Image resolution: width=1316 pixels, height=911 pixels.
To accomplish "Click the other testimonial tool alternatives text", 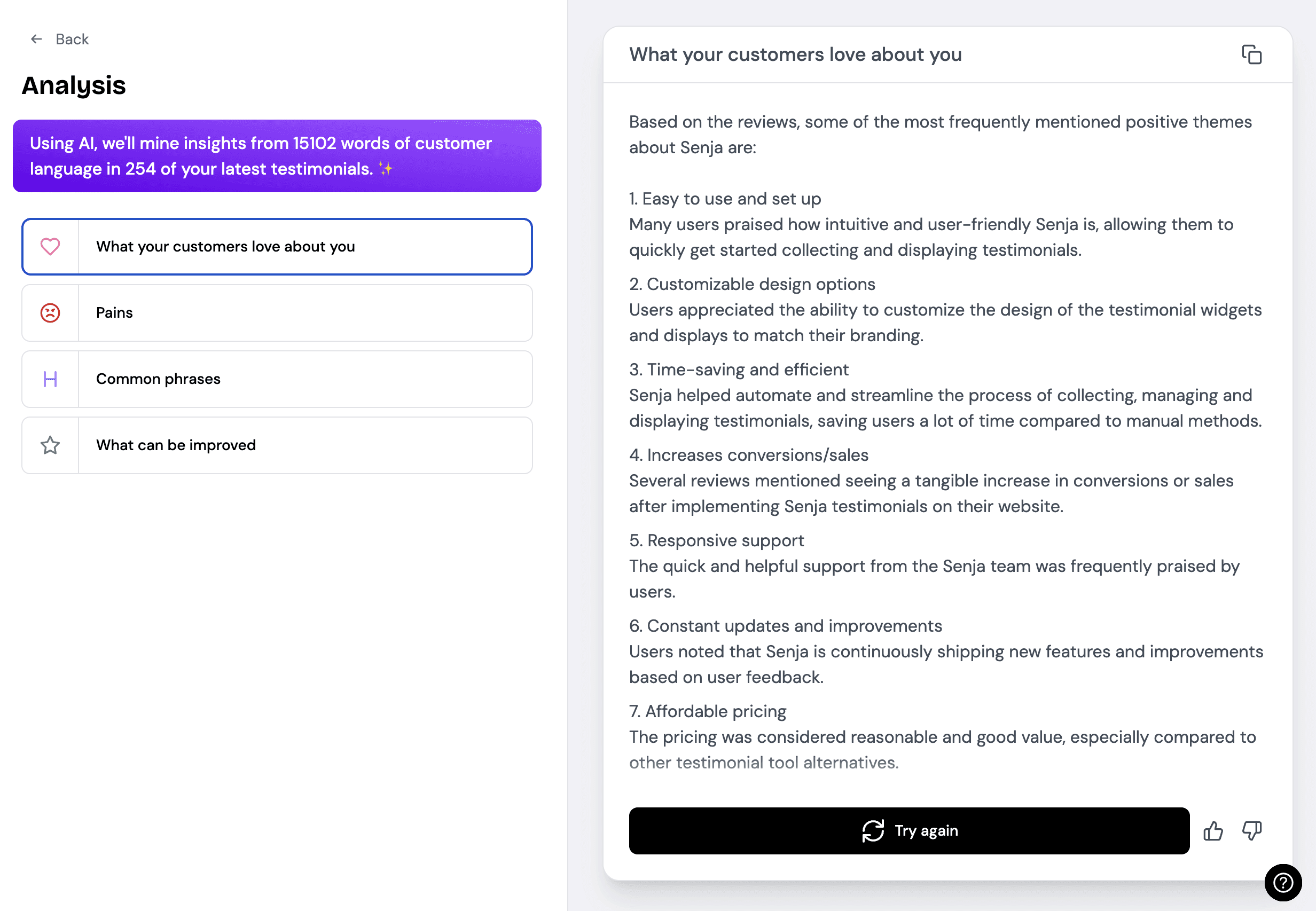I will click(763, 762).
